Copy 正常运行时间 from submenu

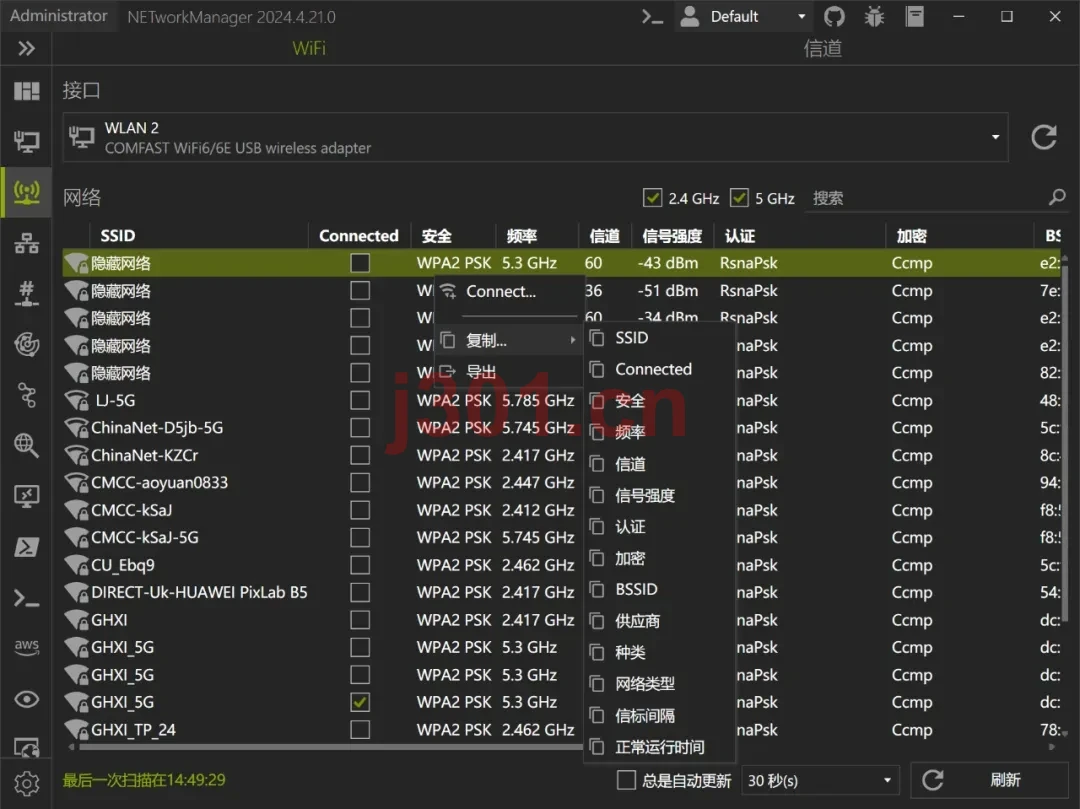[x=659, y=747]
